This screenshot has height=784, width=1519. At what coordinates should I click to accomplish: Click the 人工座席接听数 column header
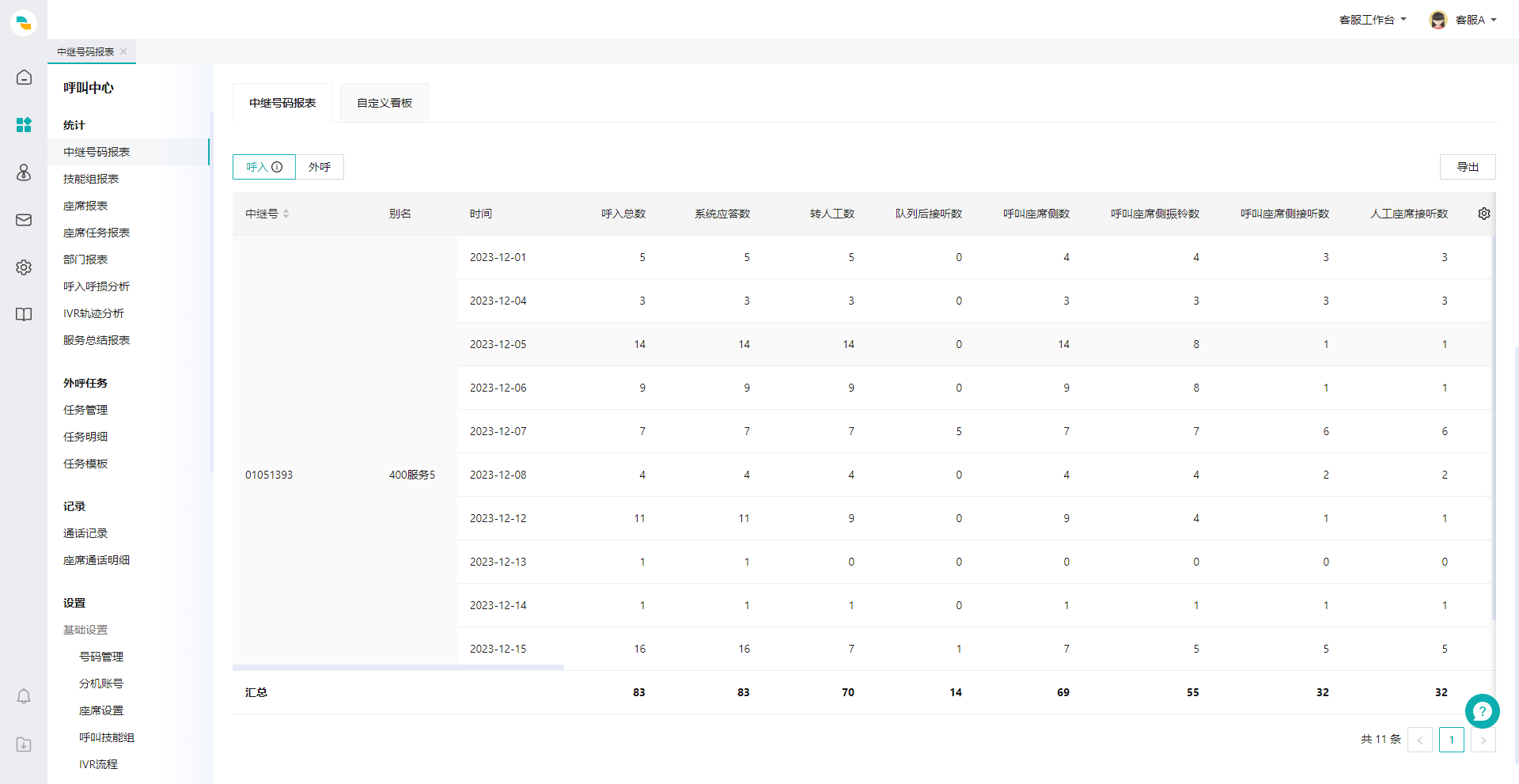click(x=1409, y=214)
